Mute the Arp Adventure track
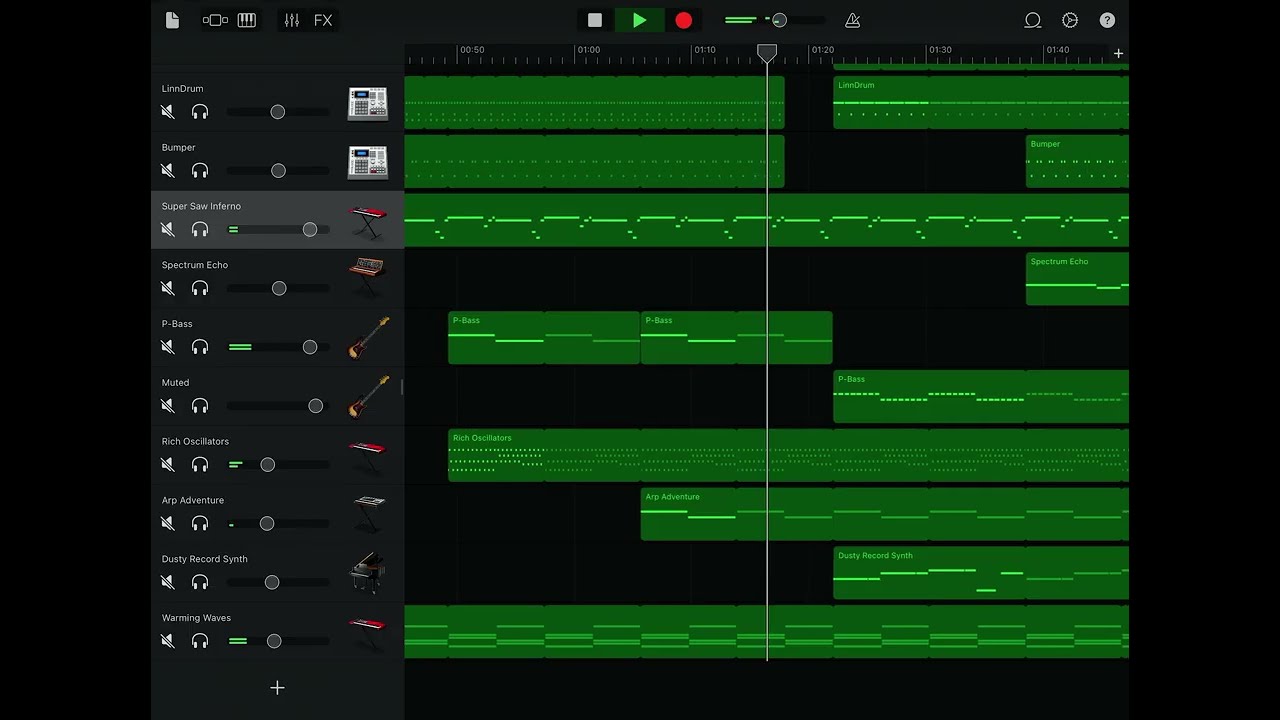 click(168, 524)
